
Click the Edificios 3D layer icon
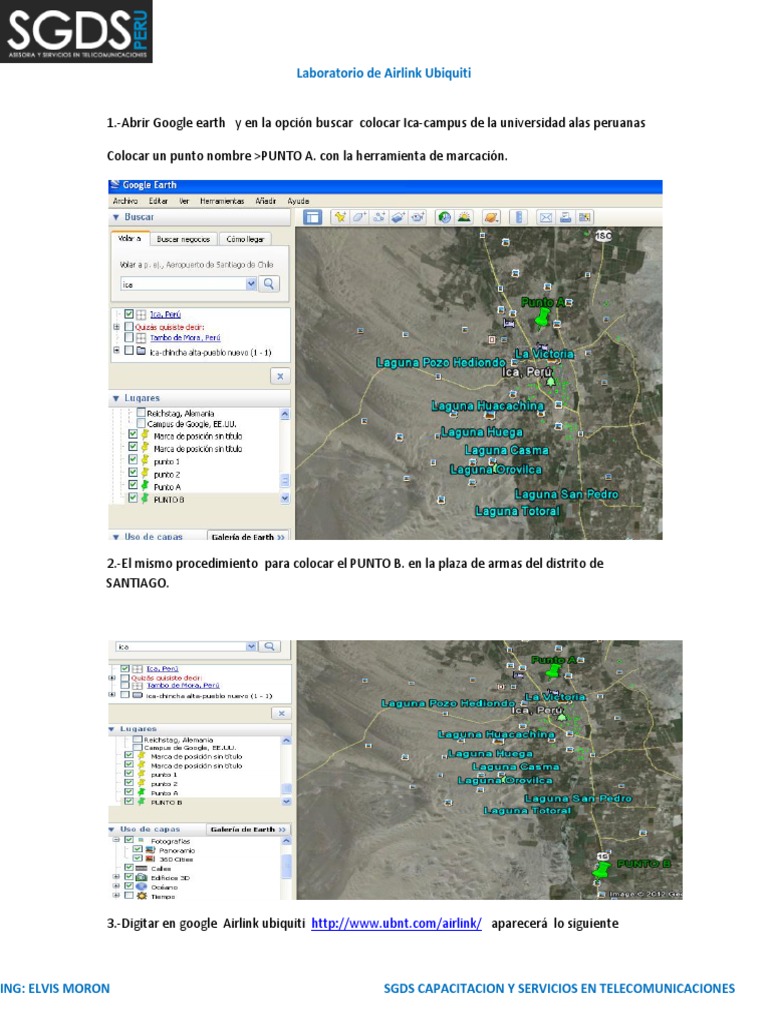[141, 878]
